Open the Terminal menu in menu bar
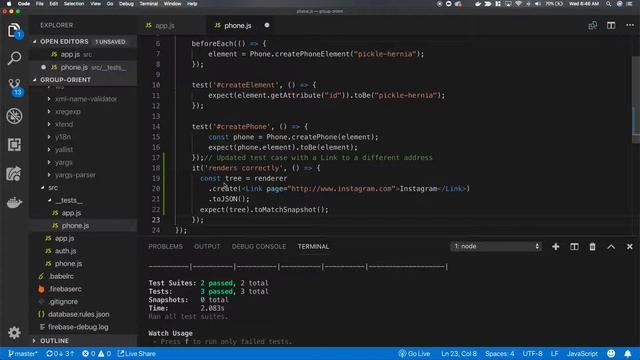This screenshot has height=360, width=640. point(149,4)
